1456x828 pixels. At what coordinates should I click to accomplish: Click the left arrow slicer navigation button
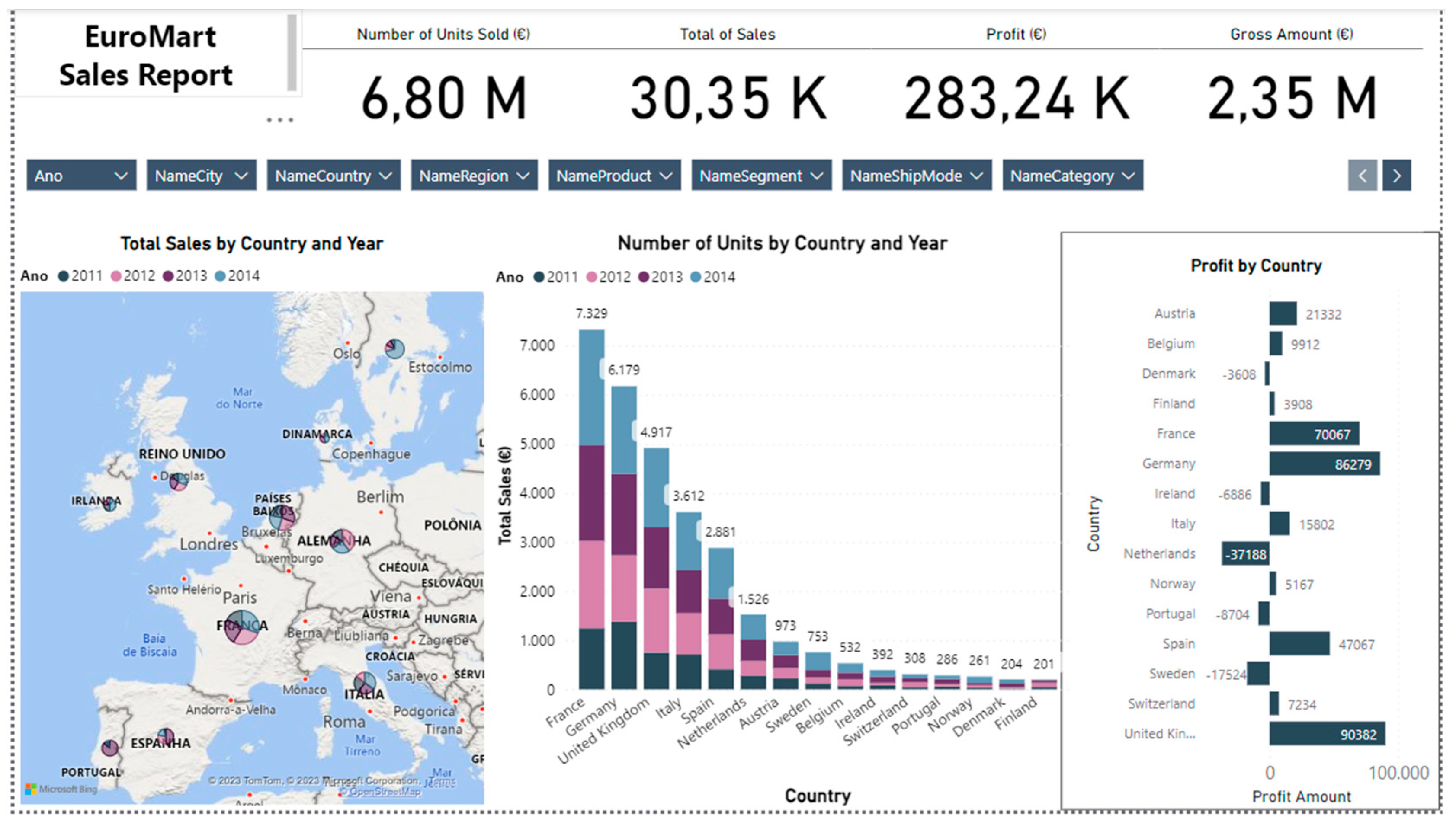click(1362, 175)
